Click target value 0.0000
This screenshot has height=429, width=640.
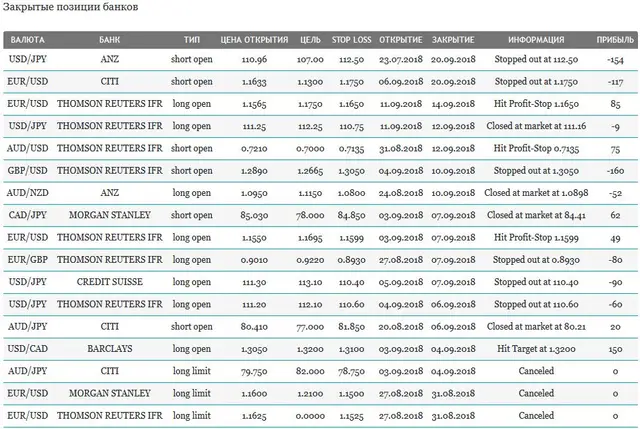(x=310, y=416)
